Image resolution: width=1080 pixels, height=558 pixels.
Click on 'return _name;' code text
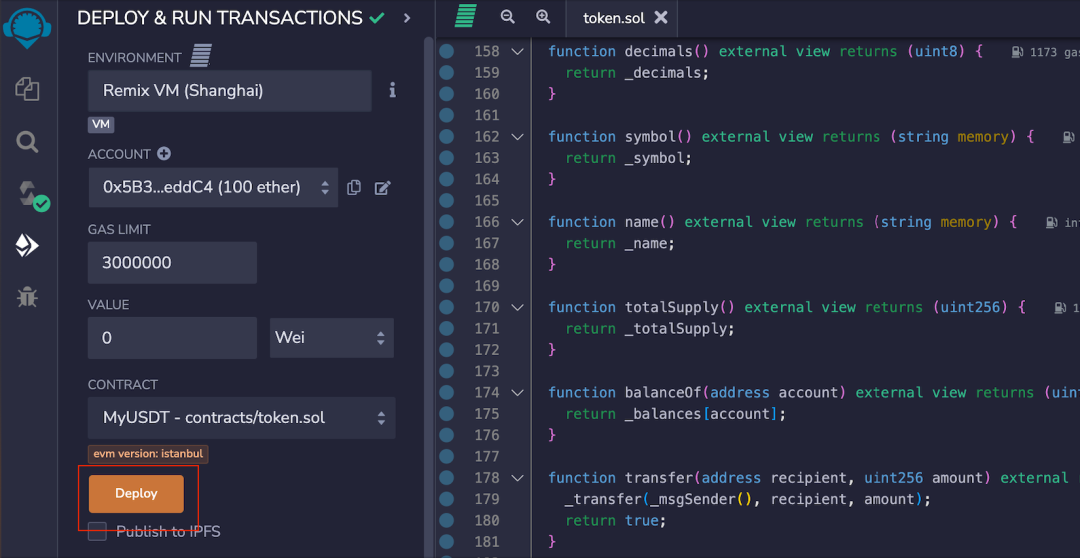point(620,243)
